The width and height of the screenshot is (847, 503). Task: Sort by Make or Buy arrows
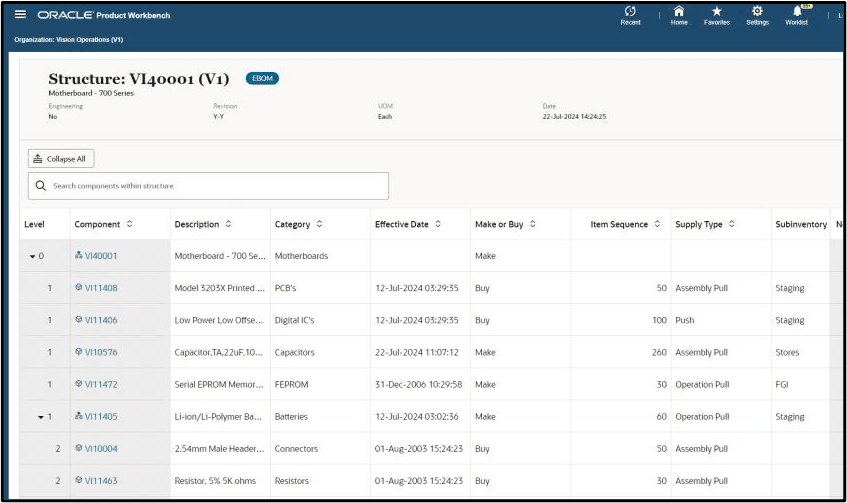point(533,224)
